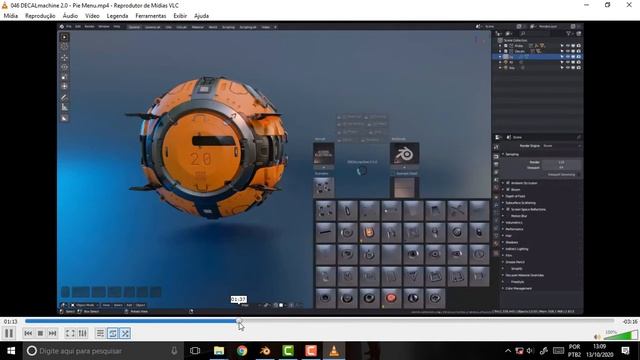Select Blender's Annotate tool
Image resolution: width=640 pixels, height=360 pixels.
point(64,98)
